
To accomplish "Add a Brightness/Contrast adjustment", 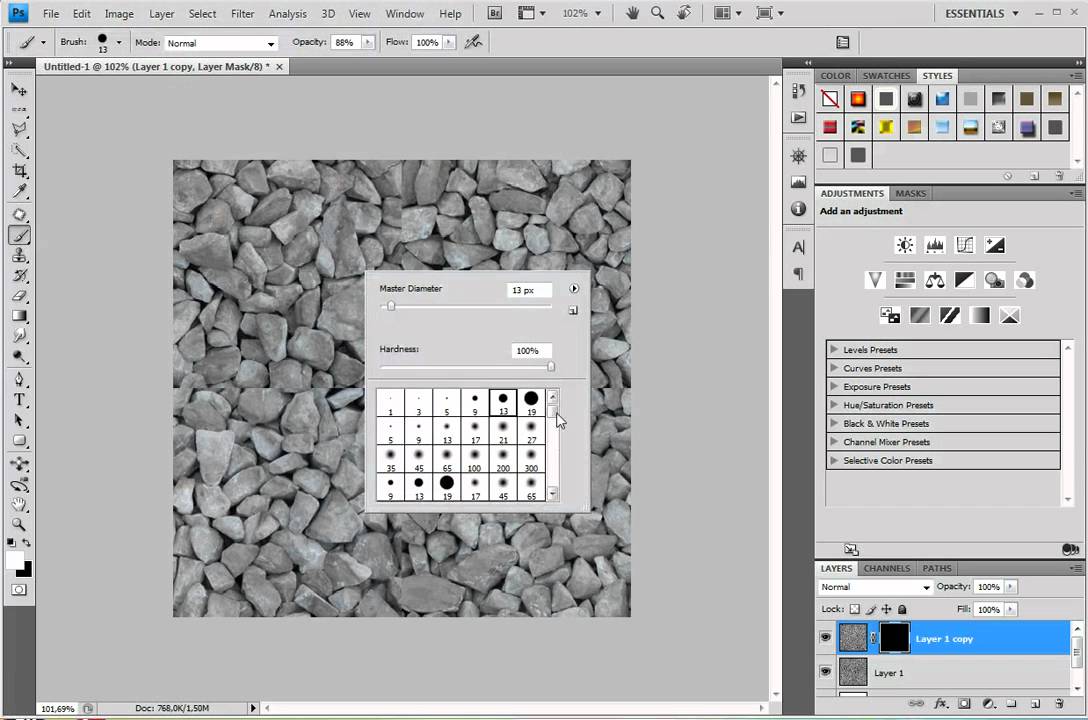I will click(905, 245).
